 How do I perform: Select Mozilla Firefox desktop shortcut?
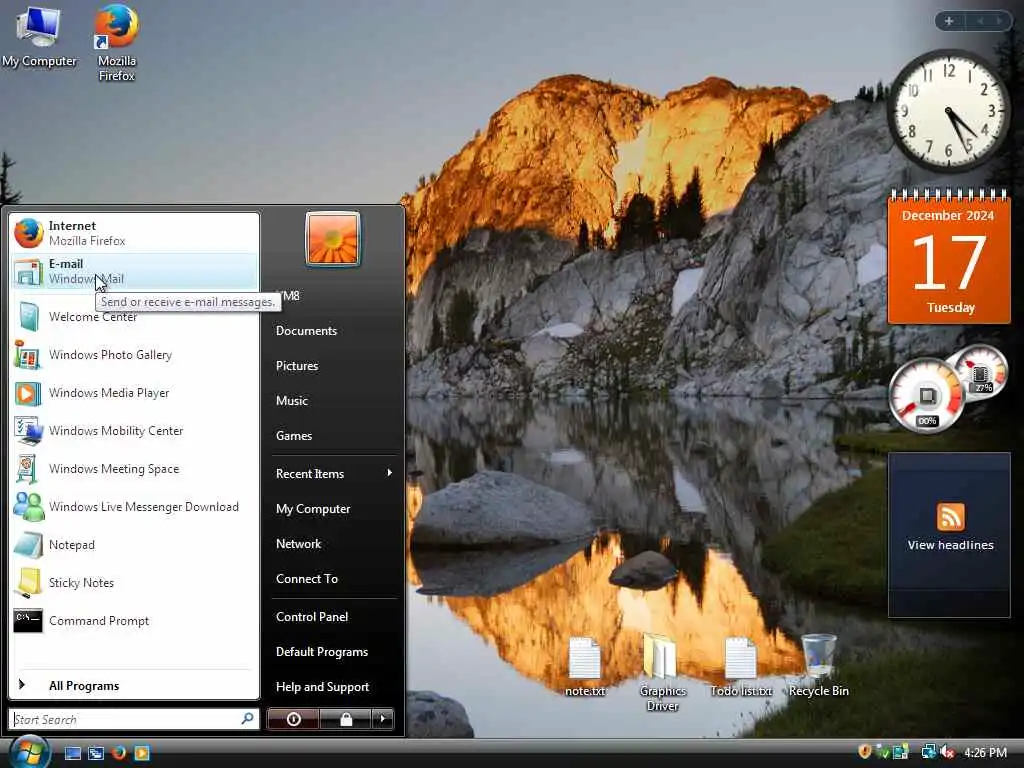pyautogui.click(x=116, y=43)
